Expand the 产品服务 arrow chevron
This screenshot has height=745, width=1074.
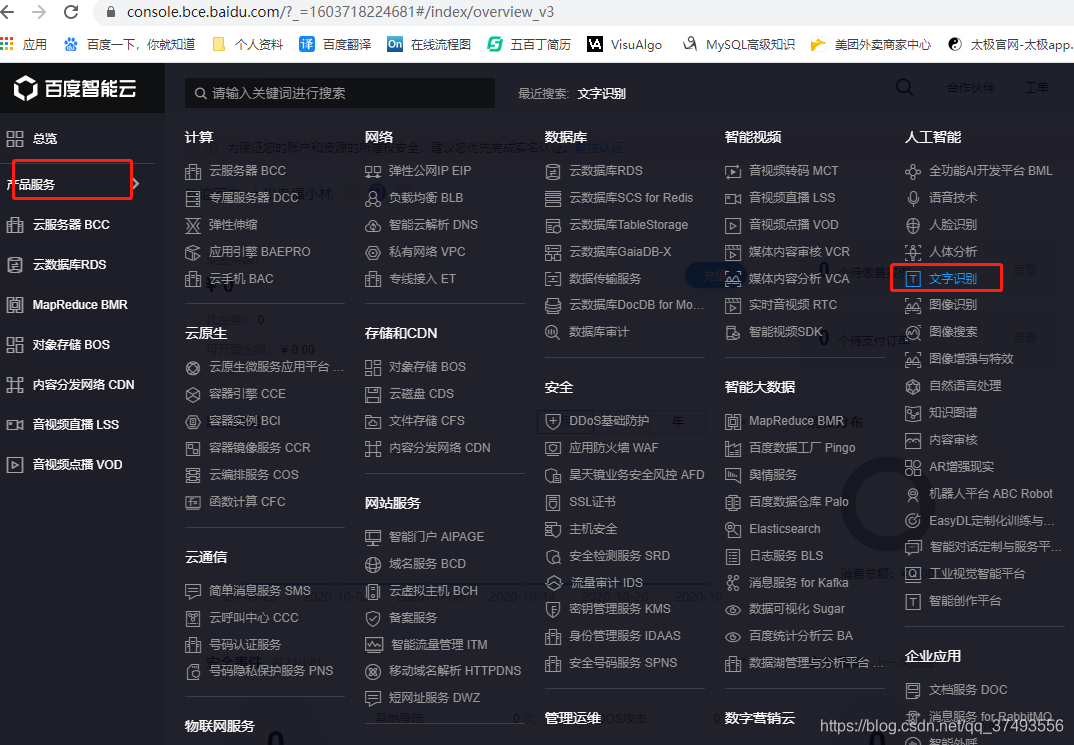coord(136,184)
